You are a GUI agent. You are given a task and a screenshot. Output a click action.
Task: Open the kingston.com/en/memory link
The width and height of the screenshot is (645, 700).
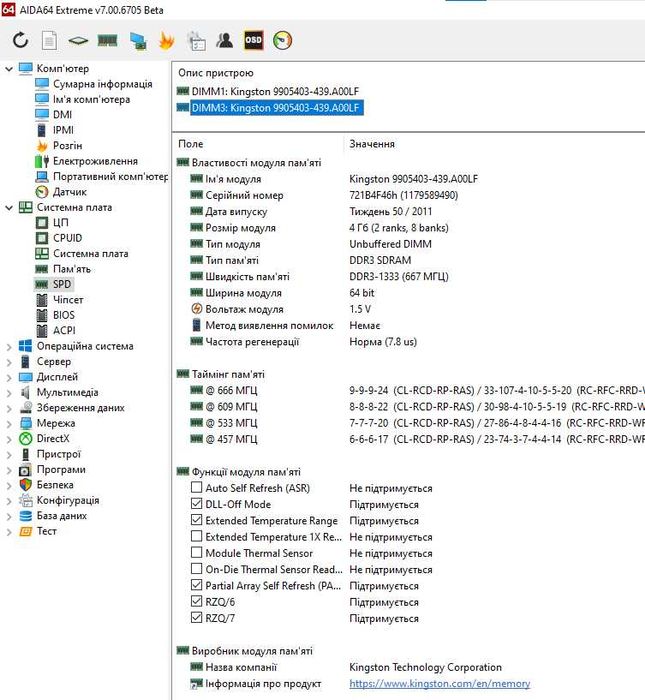(x=440, y=683)
